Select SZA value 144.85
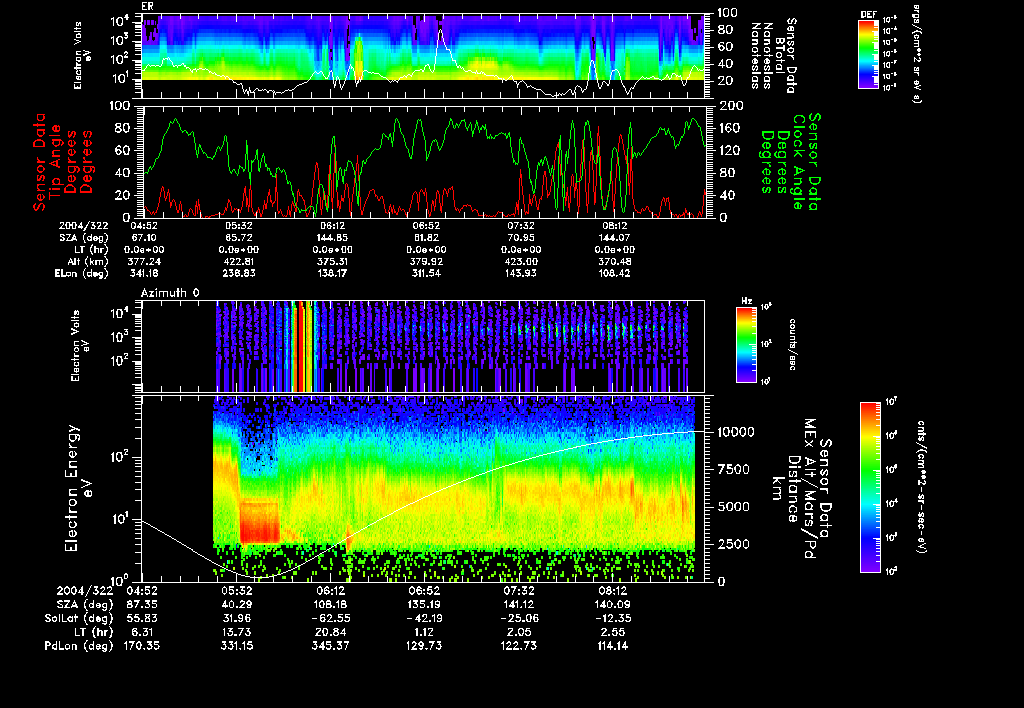 click(x=332, y=238)
